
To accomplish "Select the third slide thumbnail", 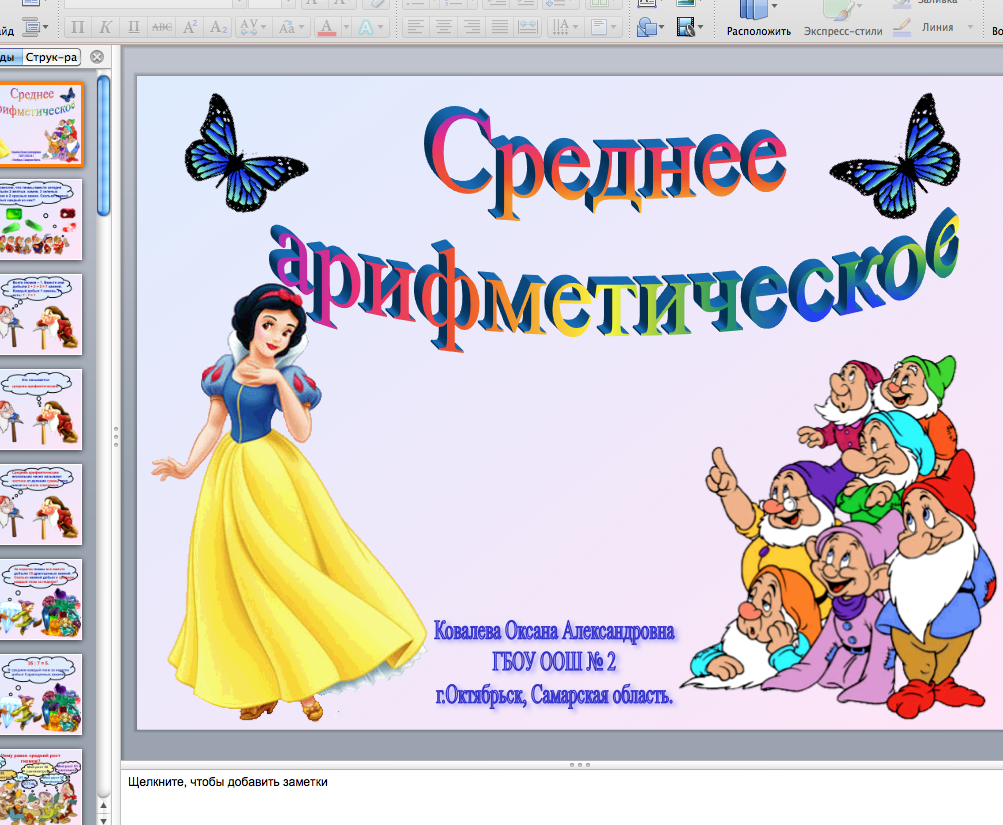I will point(40,314).
